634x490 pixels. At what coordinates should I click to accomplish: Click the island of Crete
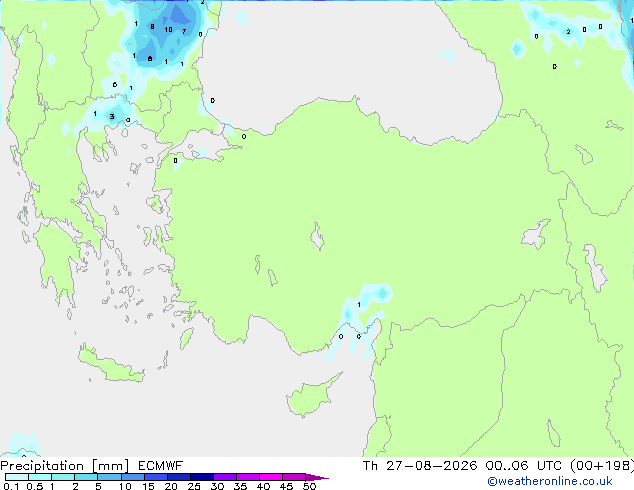coord(110,365)
